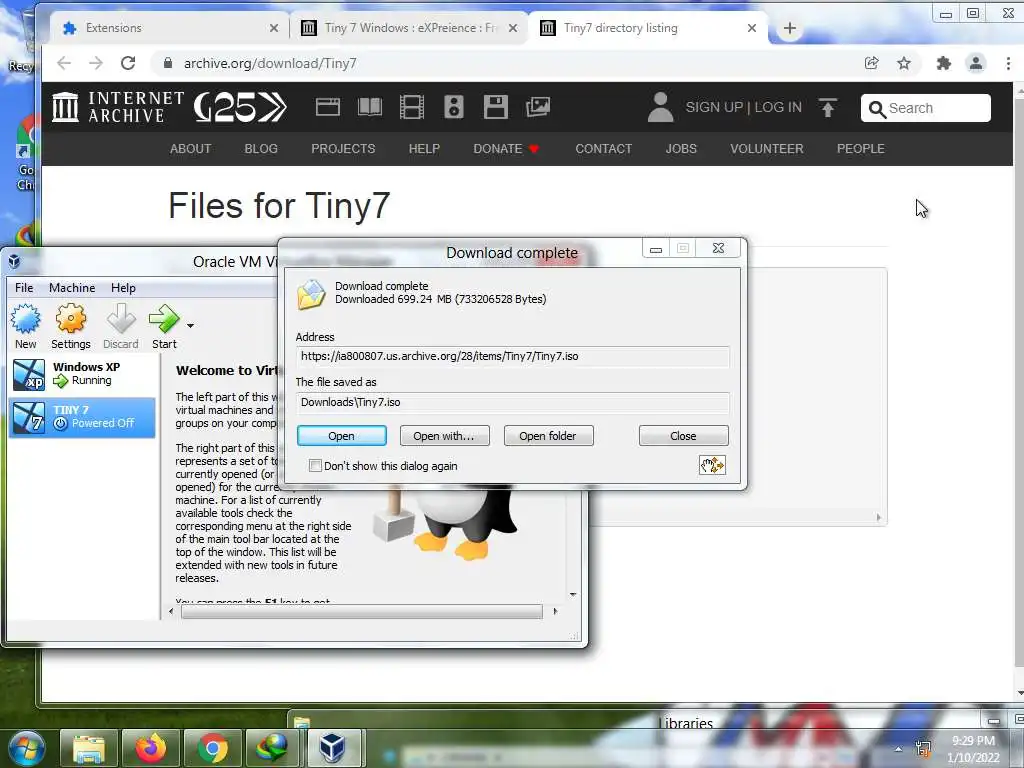Click the Chrome forward arrow
The width and height of the screenshot is (1024, 768).
pyautogui.click(x=96, y=63)
